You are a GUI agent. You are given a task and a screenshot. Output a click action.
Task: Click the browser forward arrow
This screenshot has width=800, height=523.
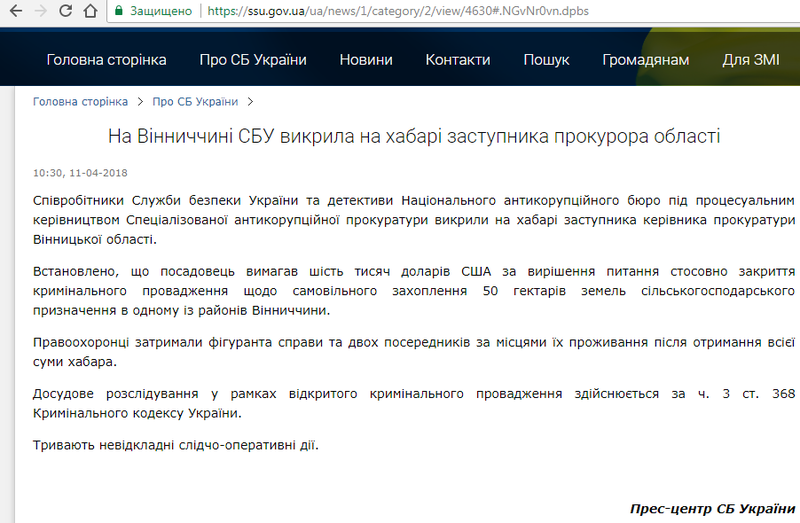click(x=40, y=12)
